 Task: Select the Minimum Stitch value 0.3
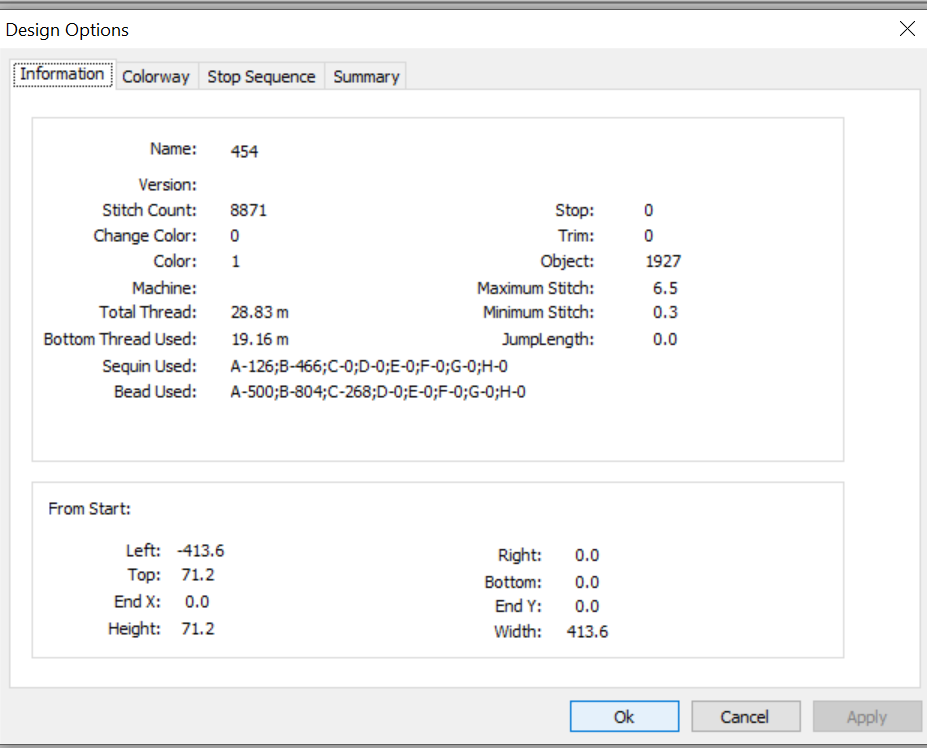pyautogui.click(x=665, y=312)
